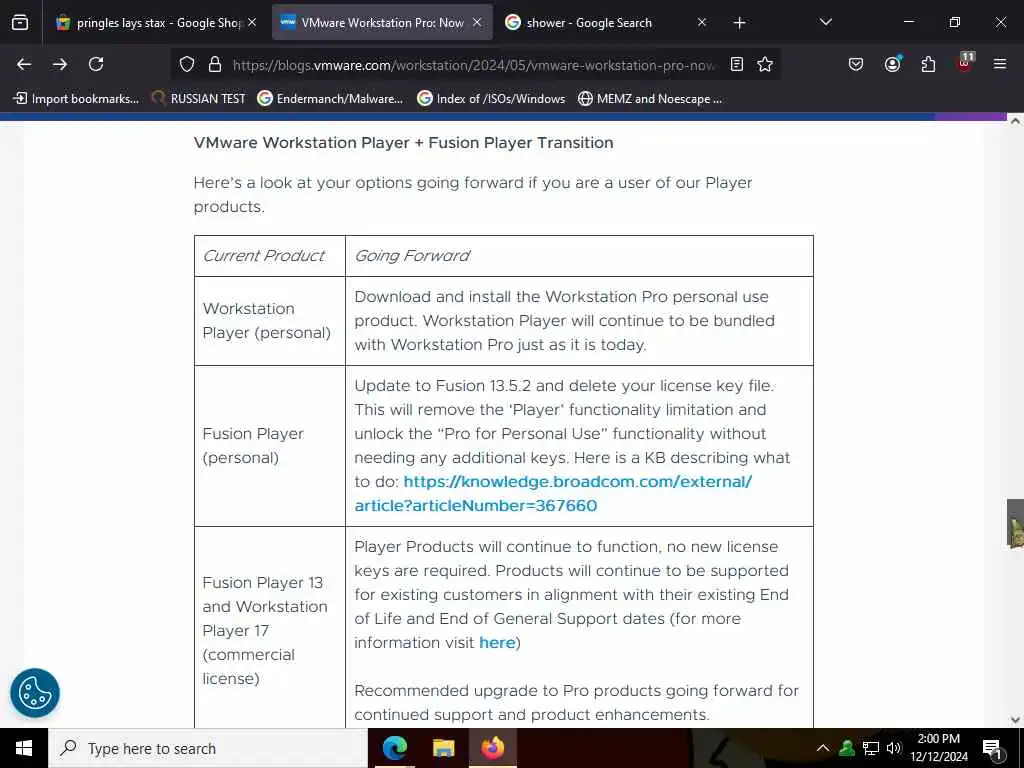Screen dimensions: 1024x768
Task: Click 'Fusion Player 13 and Workstation Player 17' cell
Action: tap(270, 630)
